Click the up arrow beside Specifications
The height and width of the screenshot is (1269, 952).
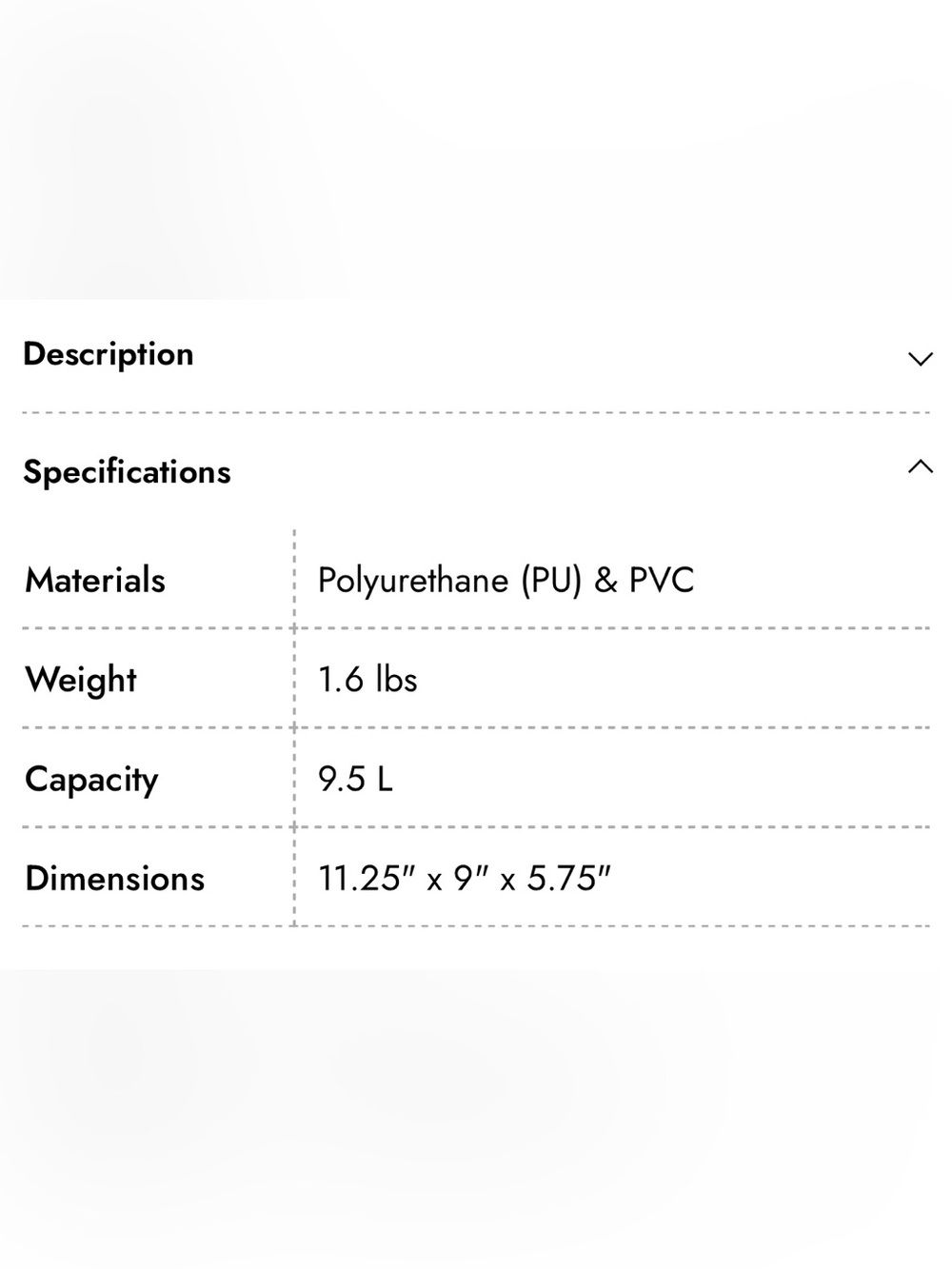click(920, 466)
